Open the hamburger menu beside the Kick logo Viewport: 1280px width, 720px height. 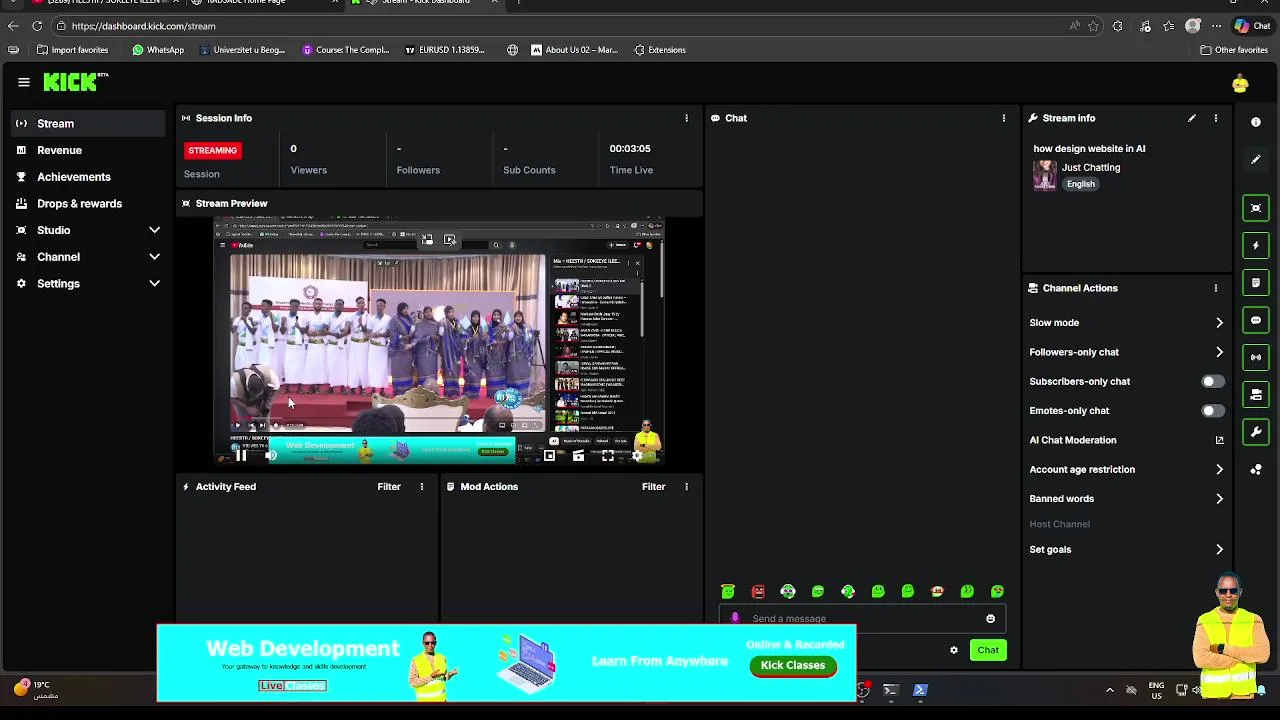[24, 82]
